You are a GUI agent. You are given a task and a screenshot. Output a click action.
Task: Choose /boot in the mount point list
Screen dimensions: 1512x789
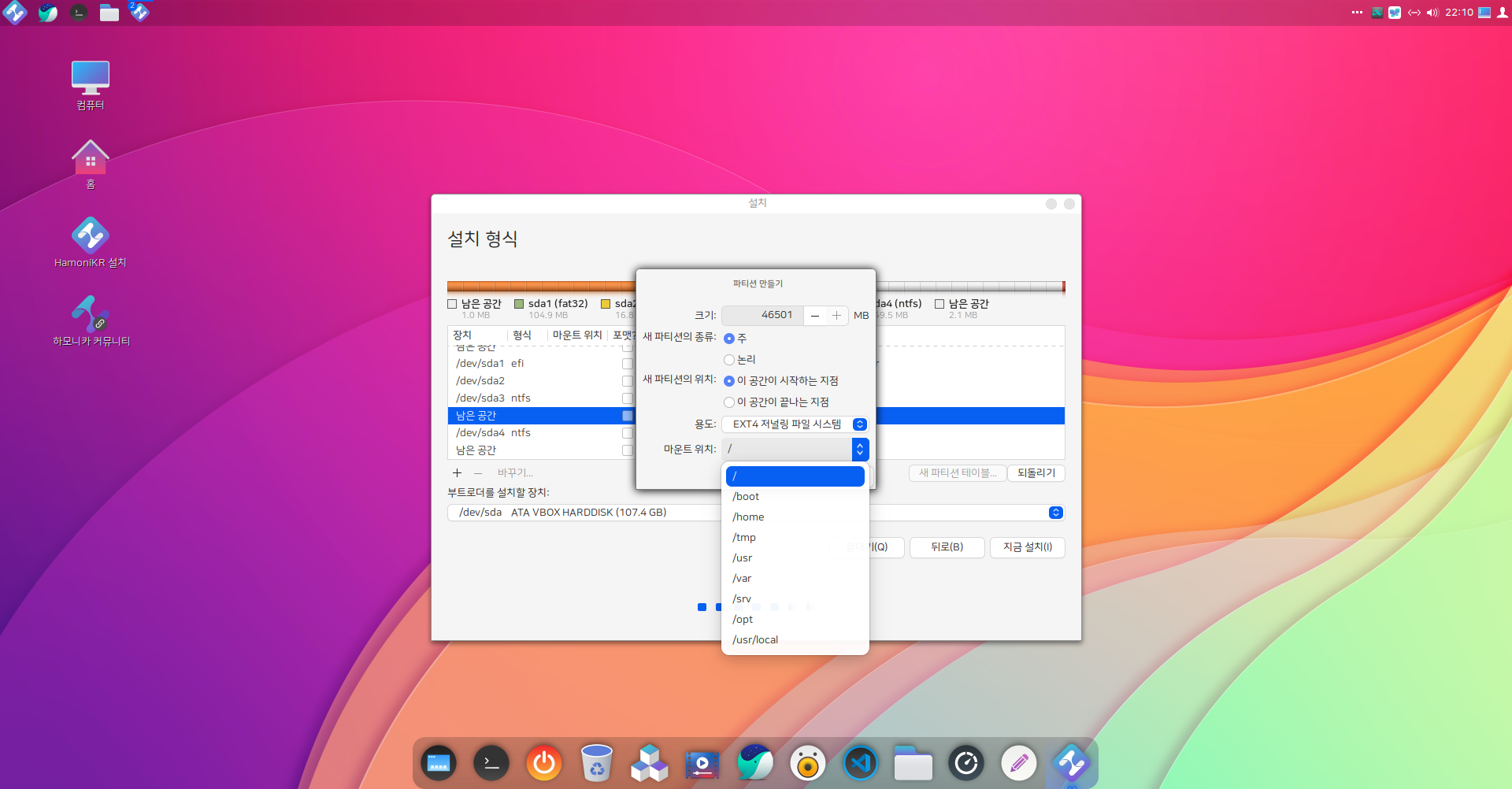746,497
